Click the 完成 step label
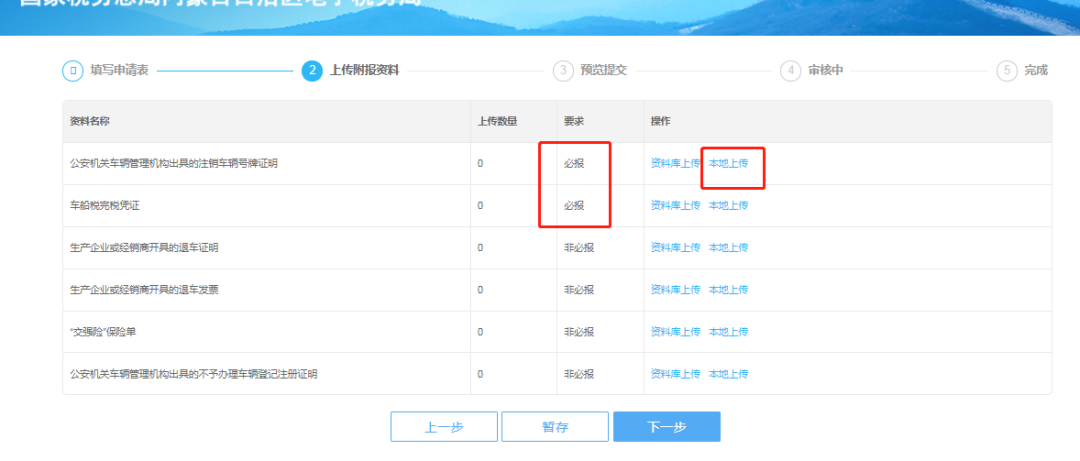Viewport: 1080px width, 461px height. 1036,70
